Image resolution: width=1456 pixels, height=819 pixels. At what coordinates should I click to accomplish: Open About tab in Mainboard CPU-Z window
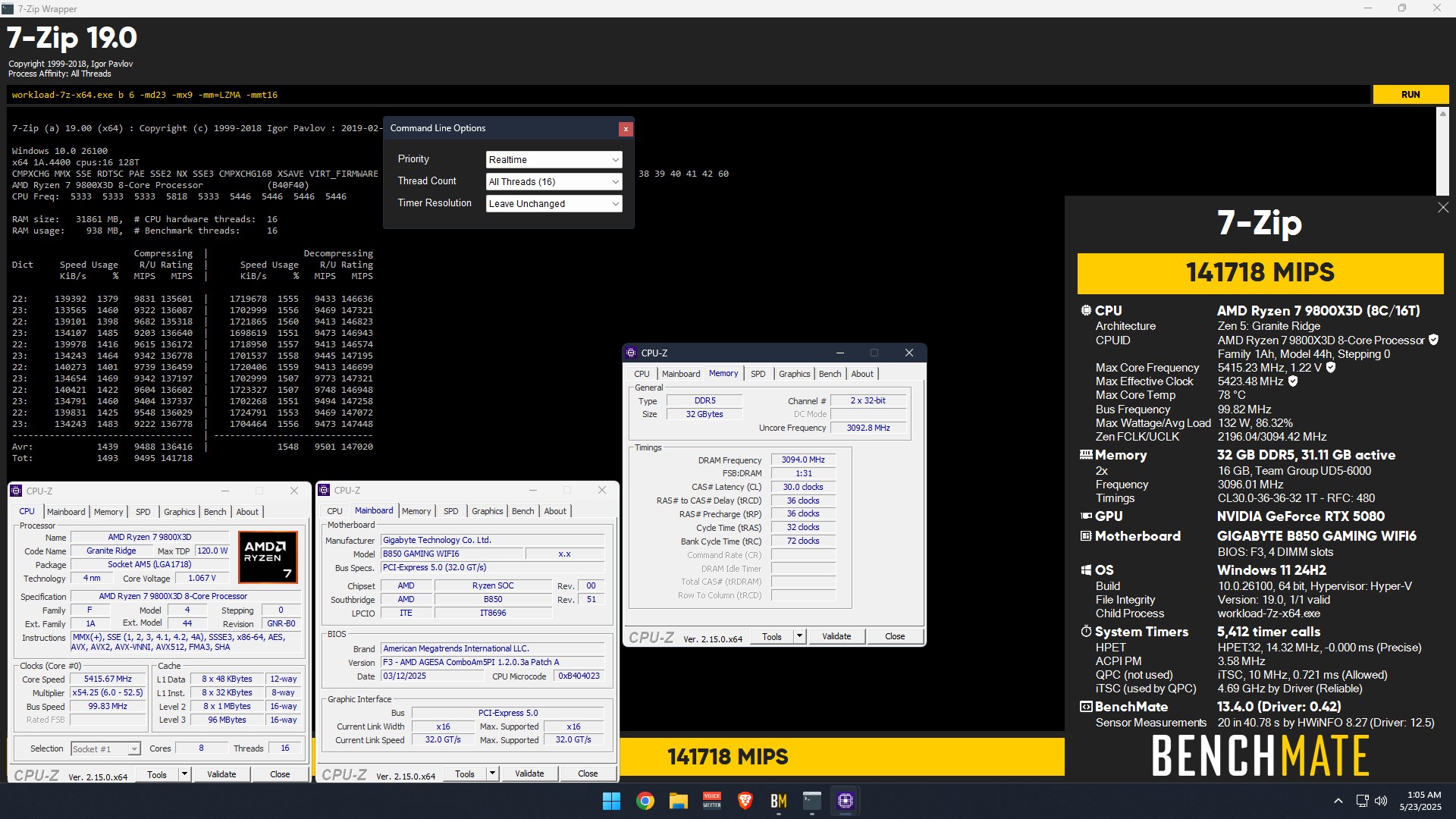coord(555,511)
